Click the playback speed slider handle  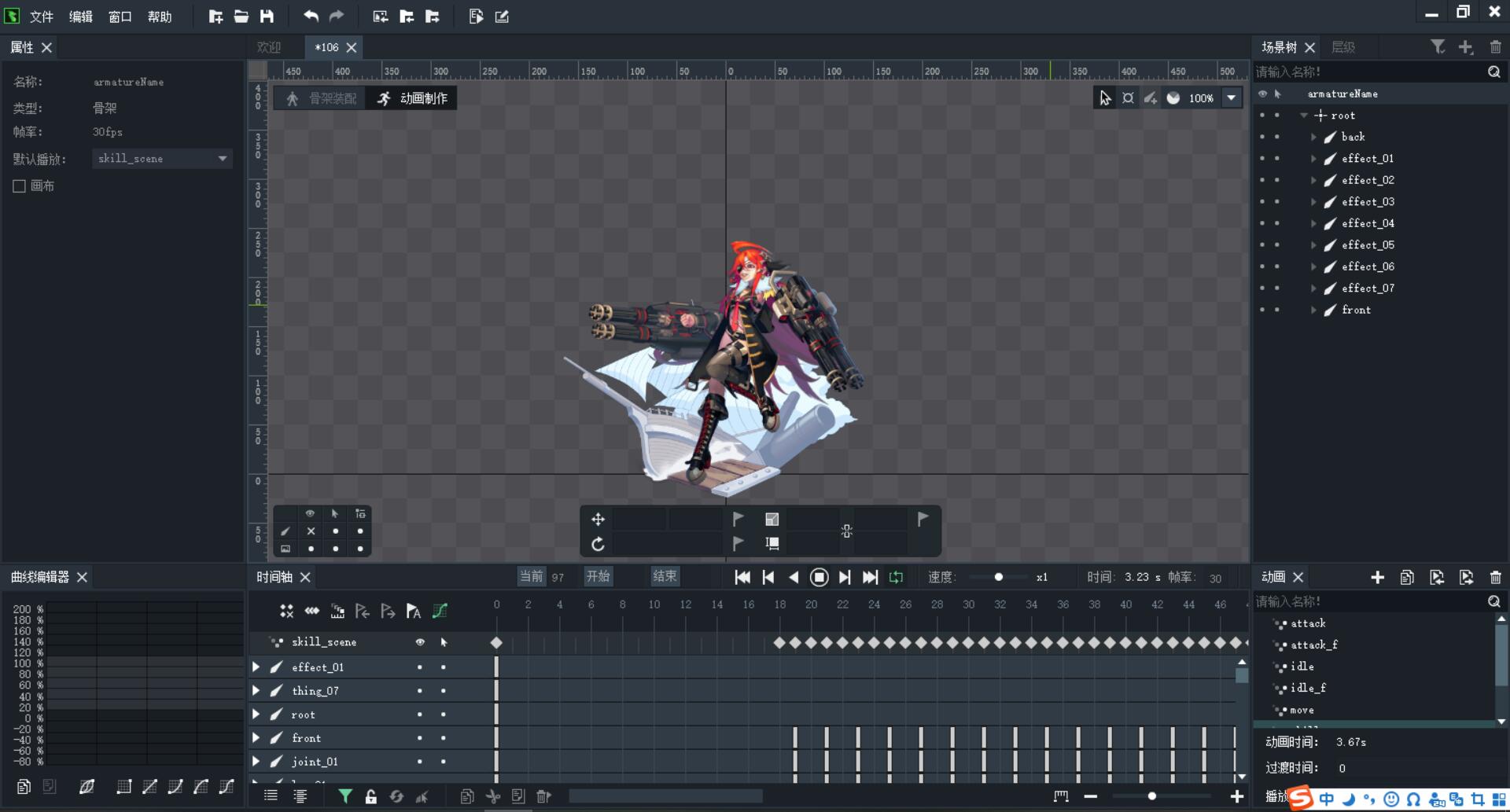click(999, 577)
